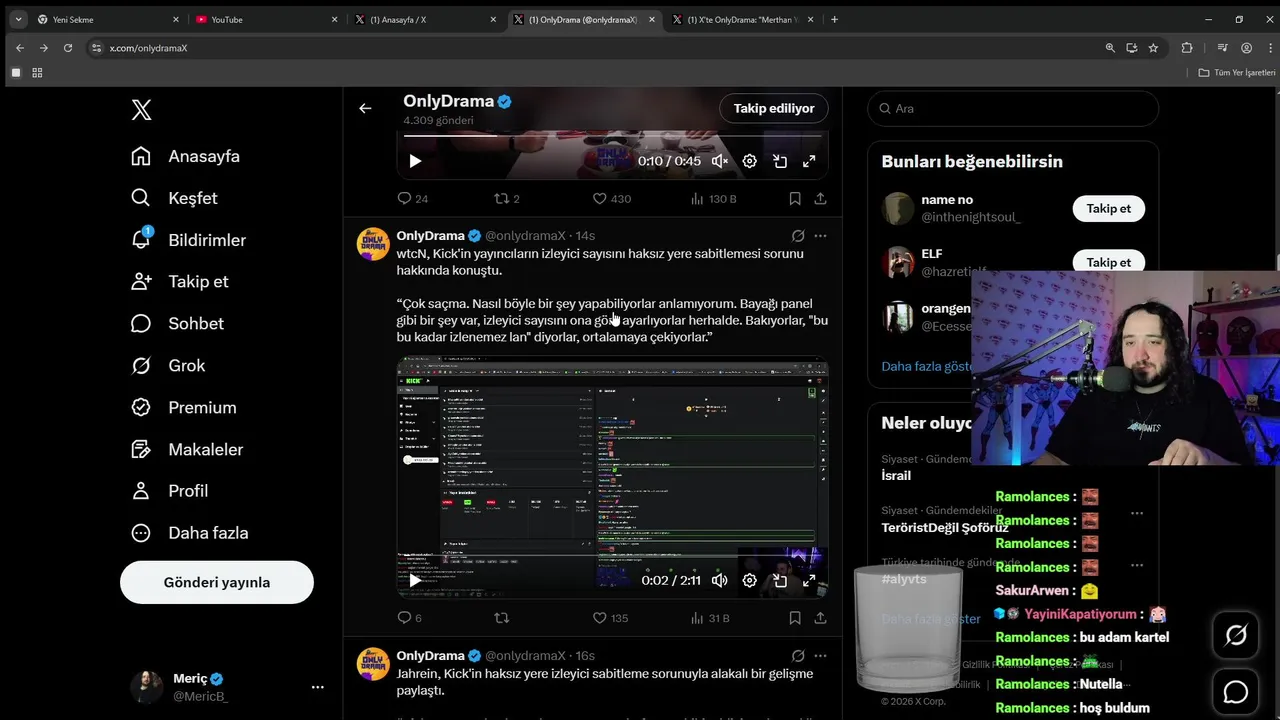Toggle picture-in-picture on wtcN video
Image resolution: width=1280 pixels, height=720 pixels.
(780, 580)
